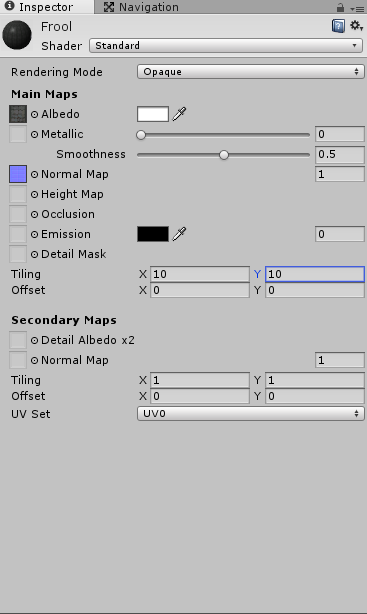Open the material help reference icon
367x614 pixels.
coord(338,26)
